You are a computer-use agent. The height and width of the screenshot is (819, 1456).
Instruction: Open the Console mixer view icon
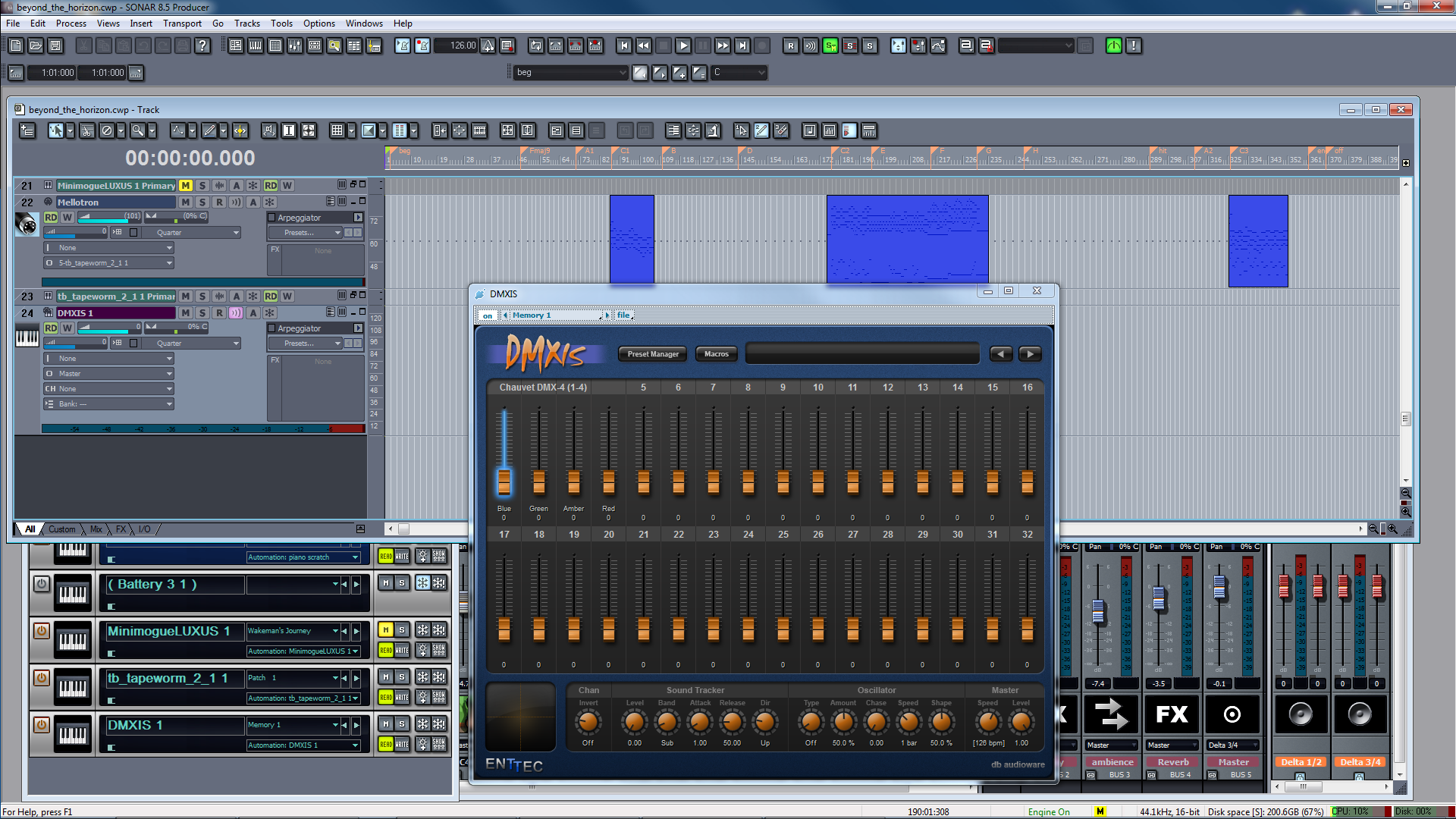pos(295,46)
